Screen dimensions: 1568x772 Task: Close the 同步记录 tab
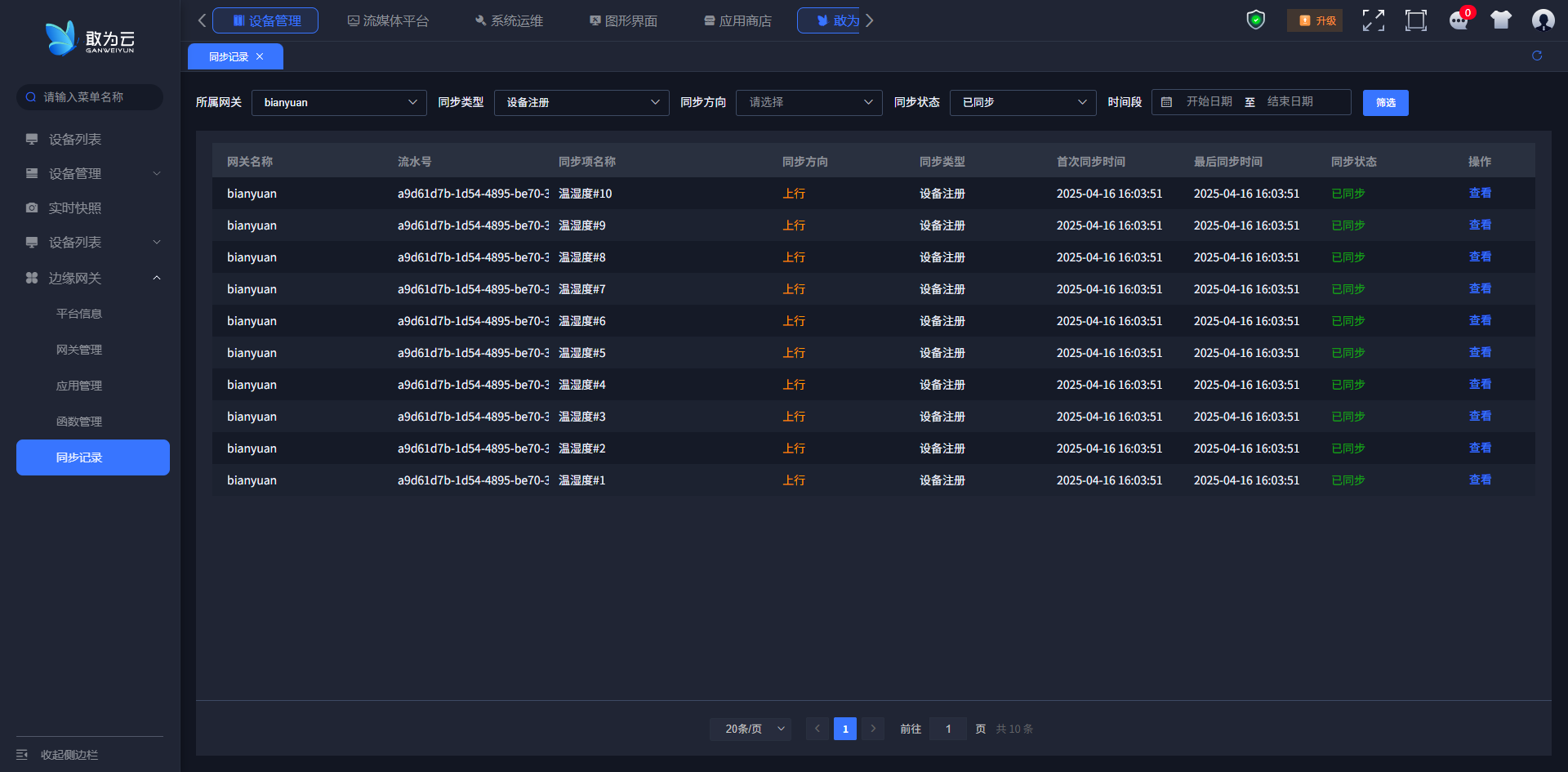coord(260,56)
